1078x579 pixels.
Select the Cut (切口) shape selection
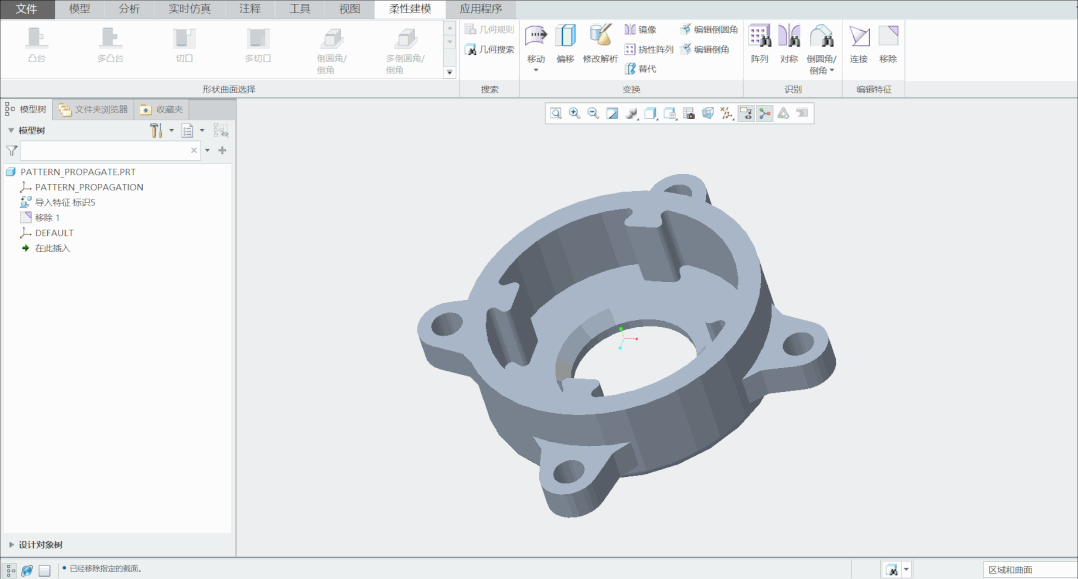(x=184, y=45)
